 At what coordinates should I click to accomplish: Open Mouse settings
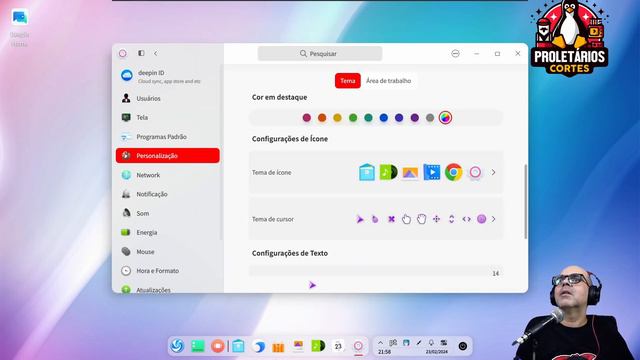pyautogui.click(x=168, y=251)
